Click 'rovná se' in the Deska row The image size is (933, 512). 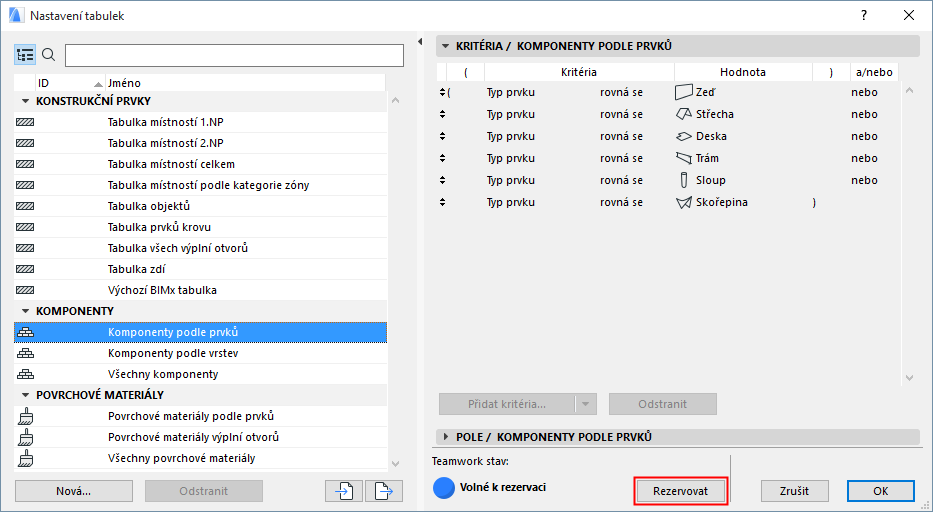(621, 136)
